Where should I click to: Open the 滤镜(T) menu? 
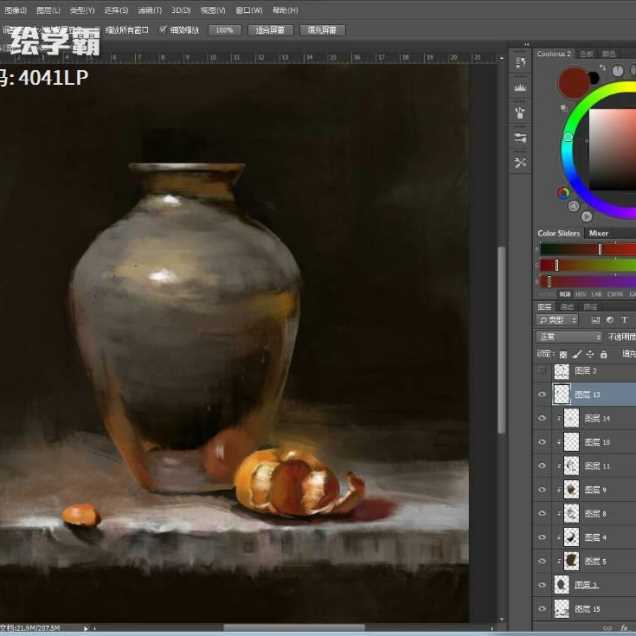[149, 11]
